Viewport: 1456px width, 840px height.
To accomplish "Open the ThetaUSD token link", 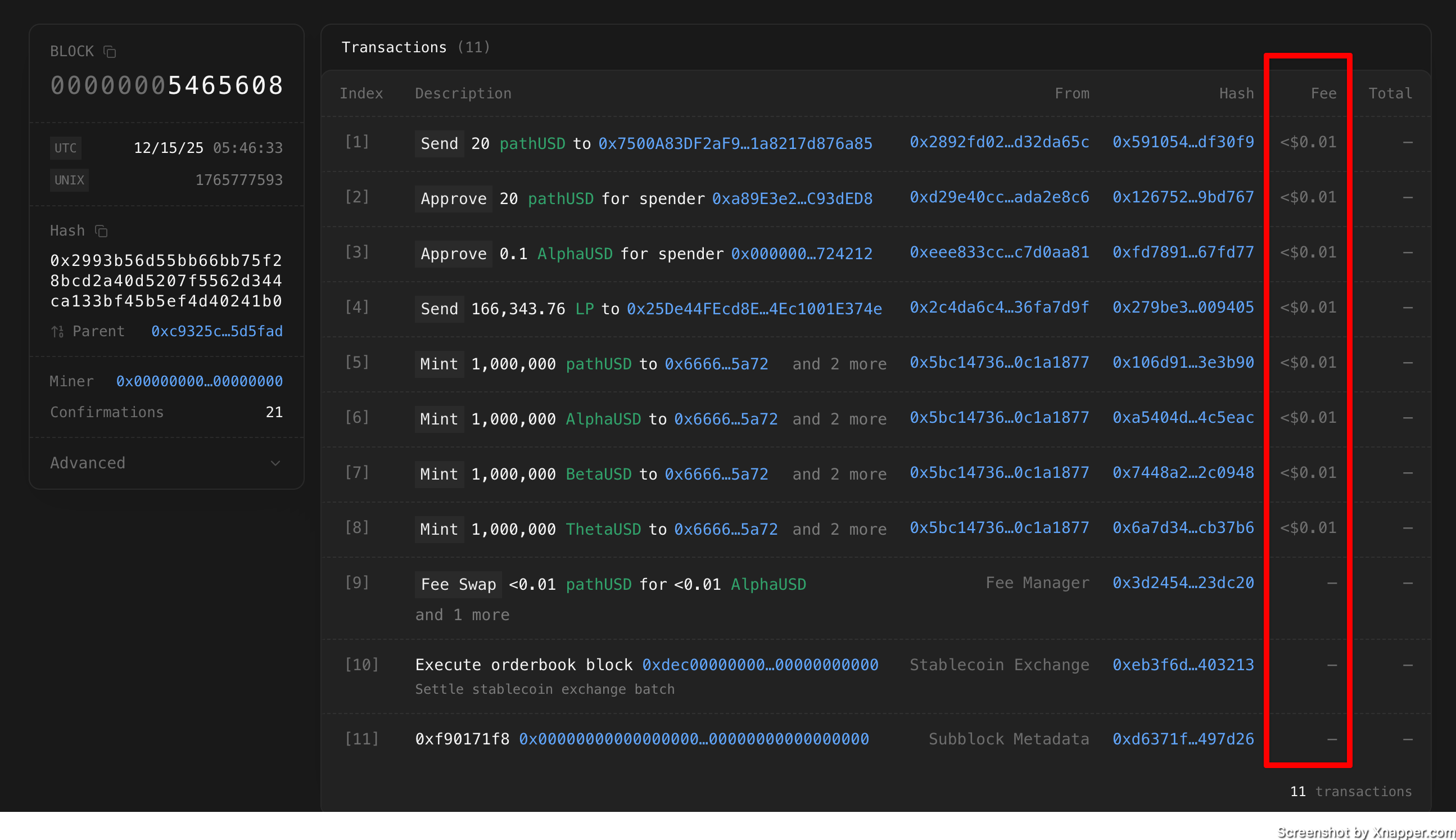I will pyautogui.click(x=603, y=529).
